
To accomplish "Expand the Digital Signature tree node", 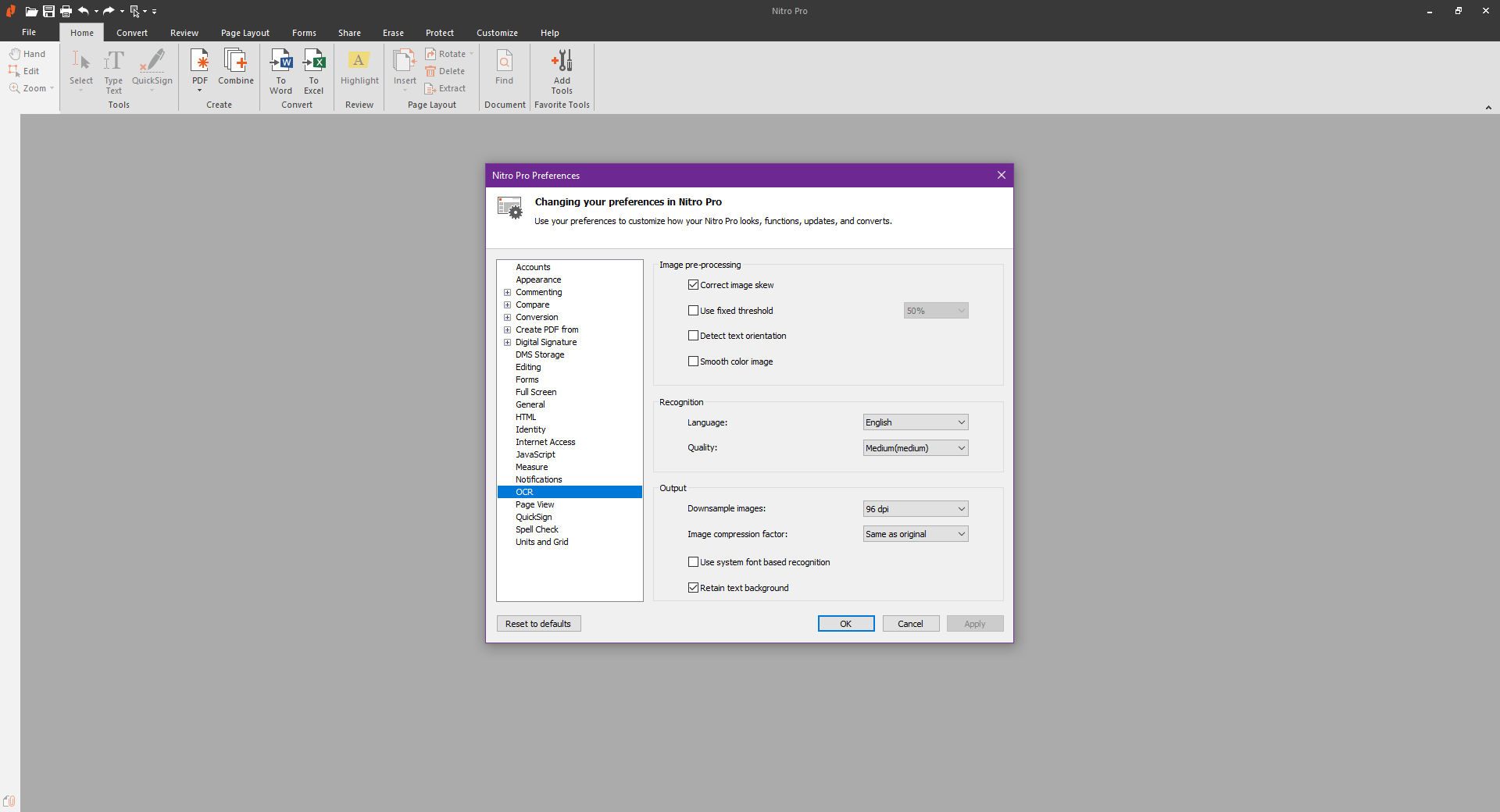I will pos(507,343).
